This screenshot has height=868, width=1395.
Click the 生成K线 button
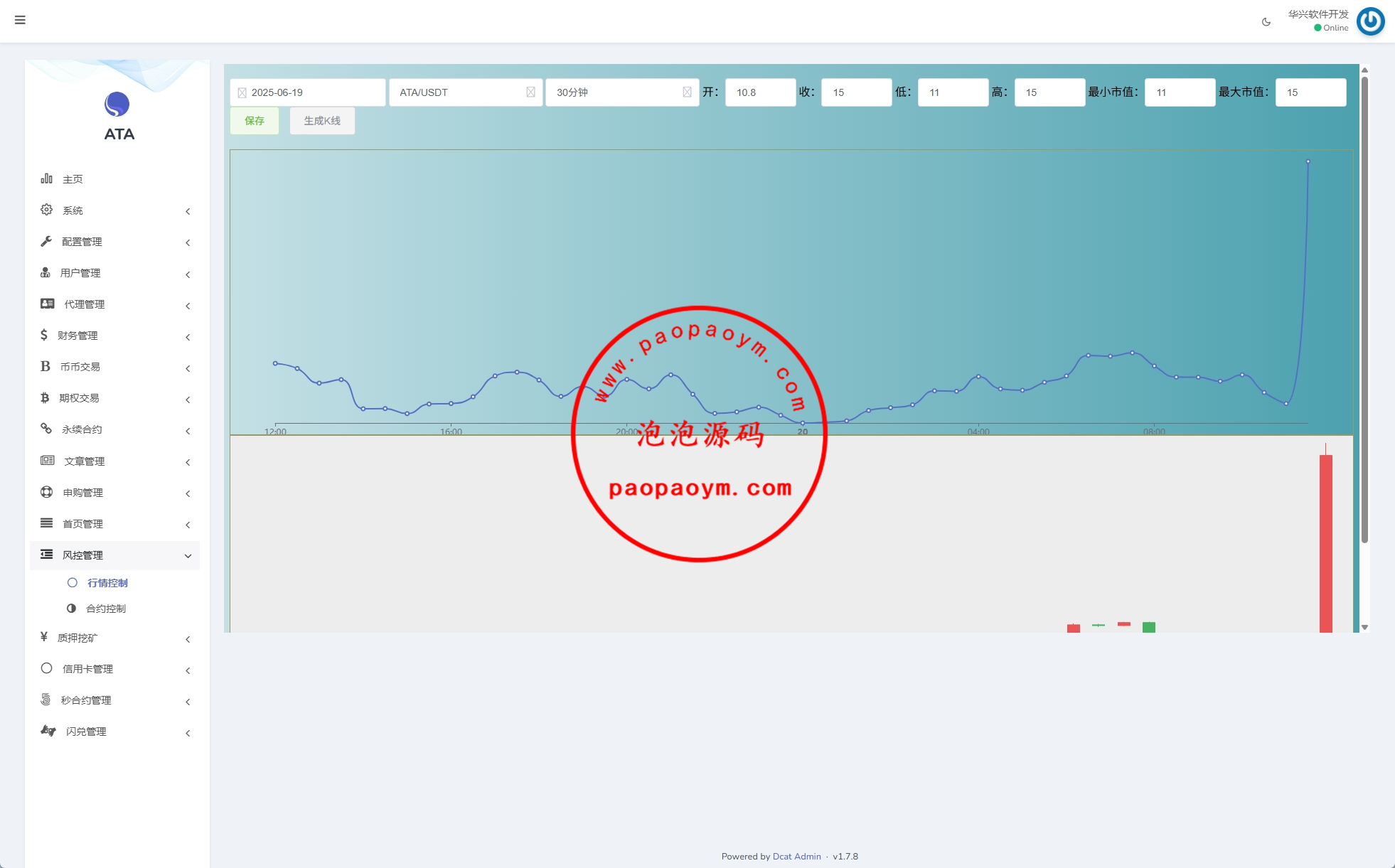click(x=322, y=121)
